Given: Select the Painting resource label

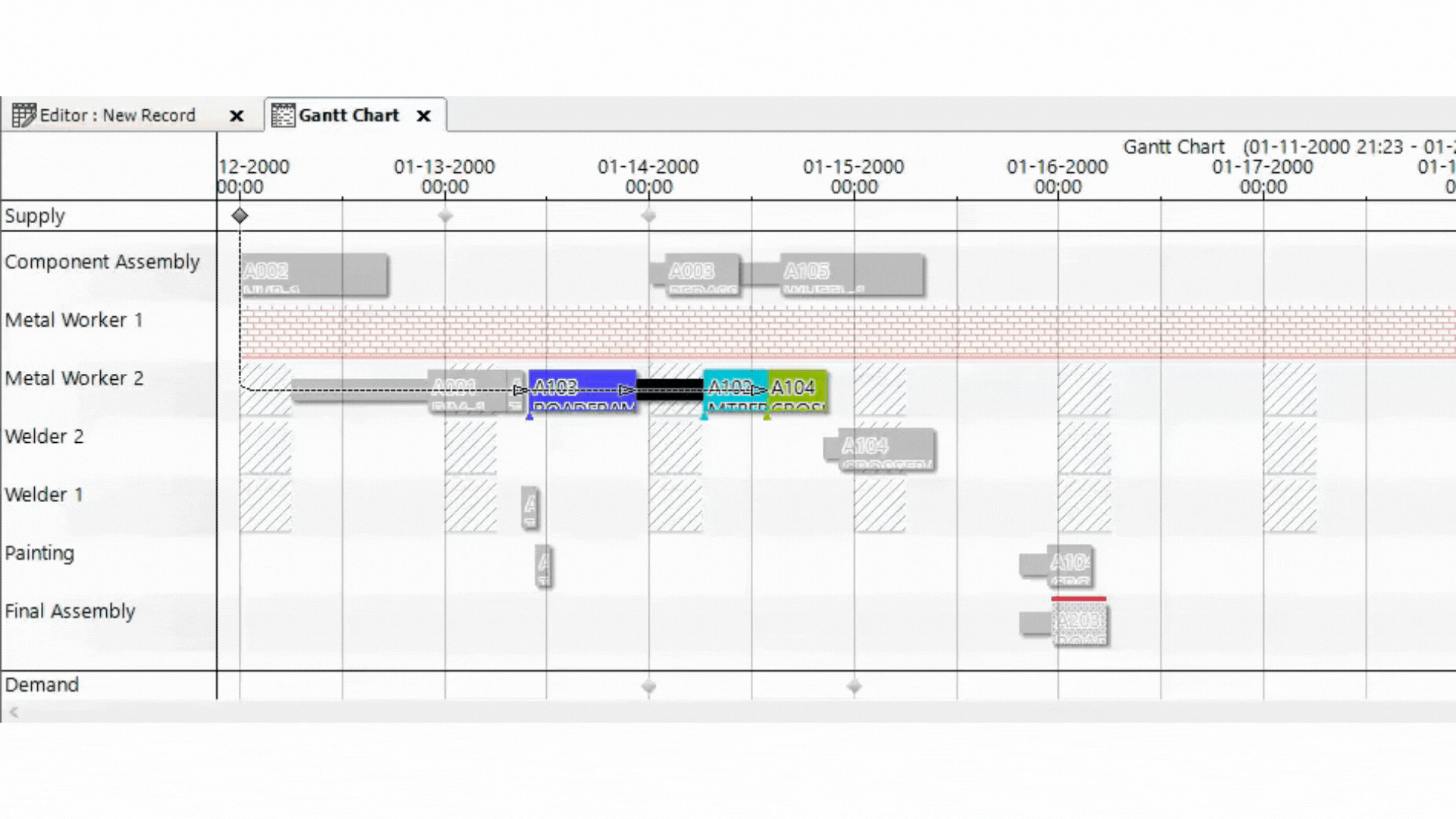Looking at the screenshot, I should click(x=39, y=554).
